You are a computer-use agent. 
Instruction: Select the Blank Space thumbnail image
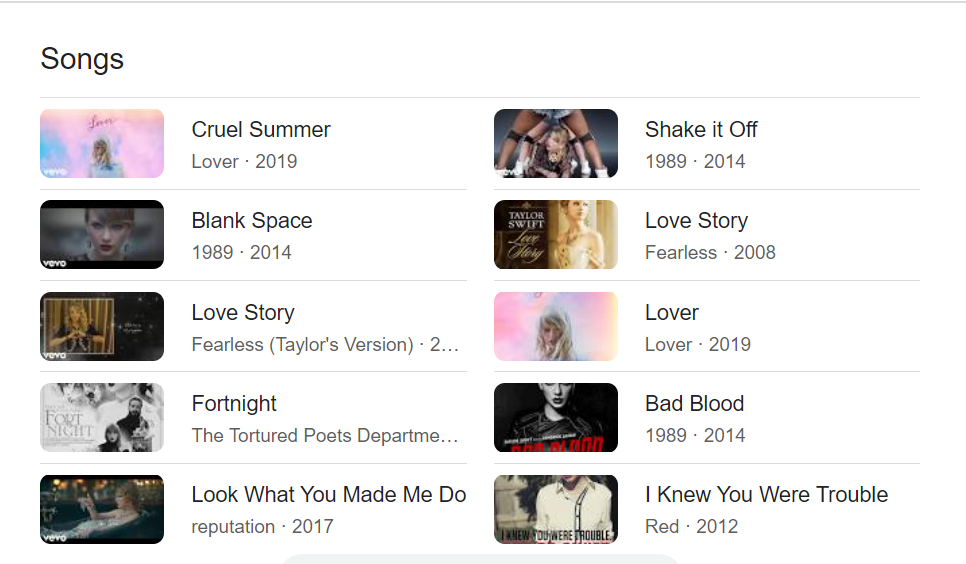(x=102, y=235)
